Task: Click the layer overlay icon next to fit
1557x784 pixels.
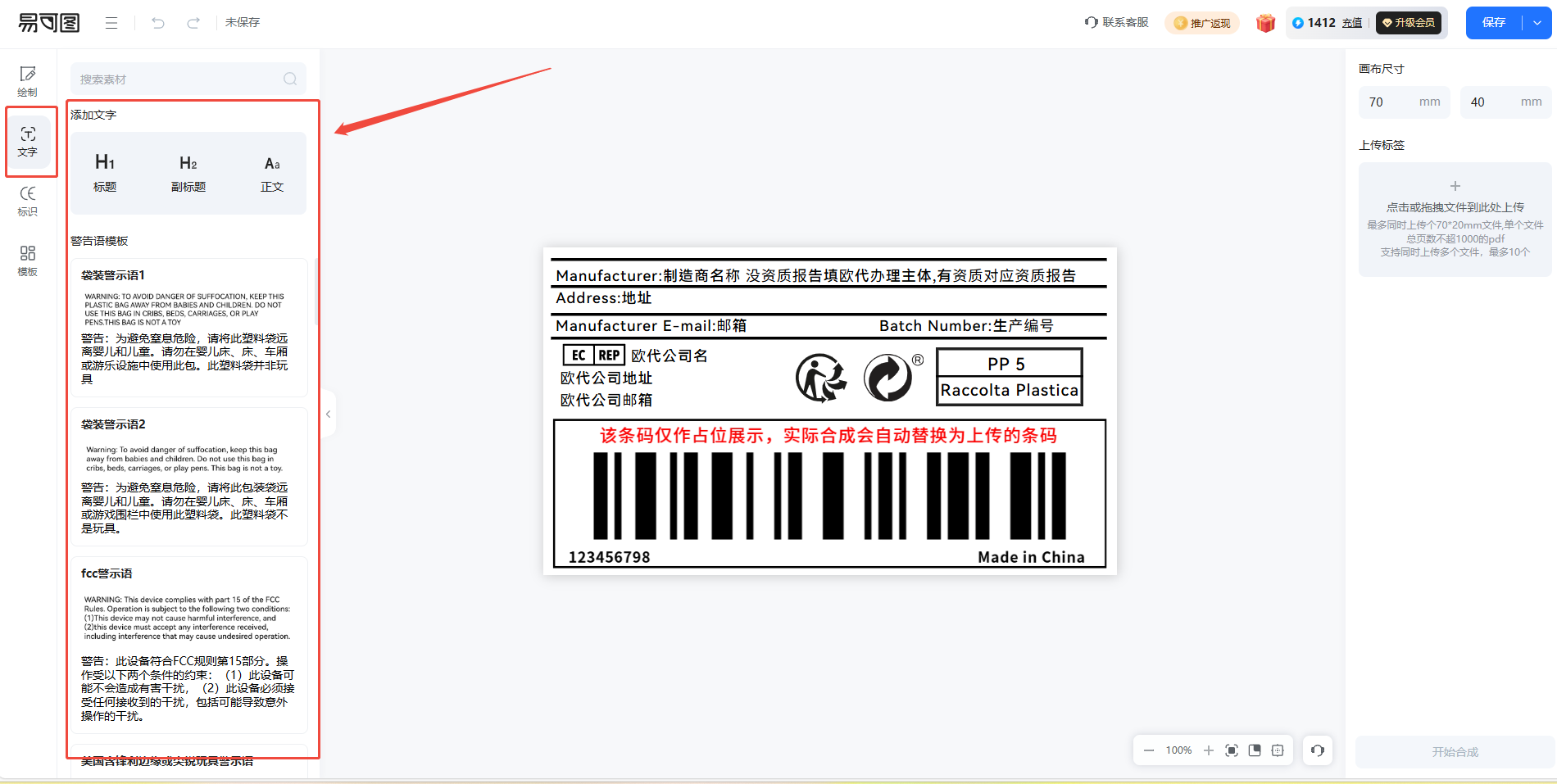Action: [1255, 750]
